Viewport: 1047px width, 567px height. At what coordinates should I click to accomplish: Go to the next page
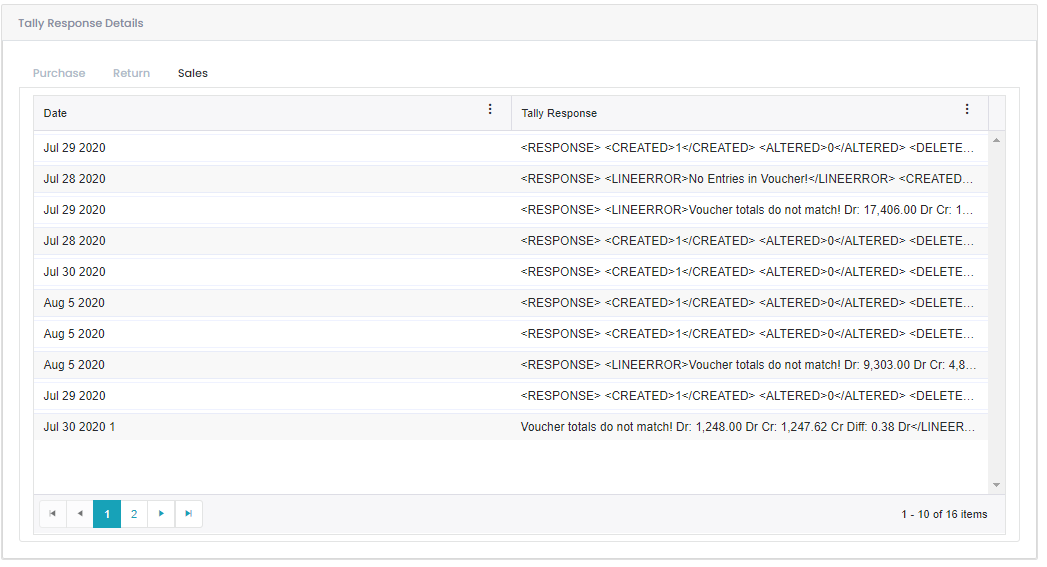(161, 514)
